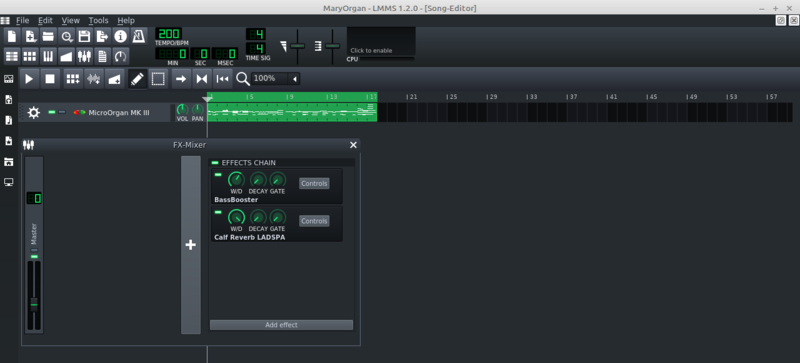The image size is (800, 363).
Task: Adjust the master pitch slider
Action: [332, 46]
